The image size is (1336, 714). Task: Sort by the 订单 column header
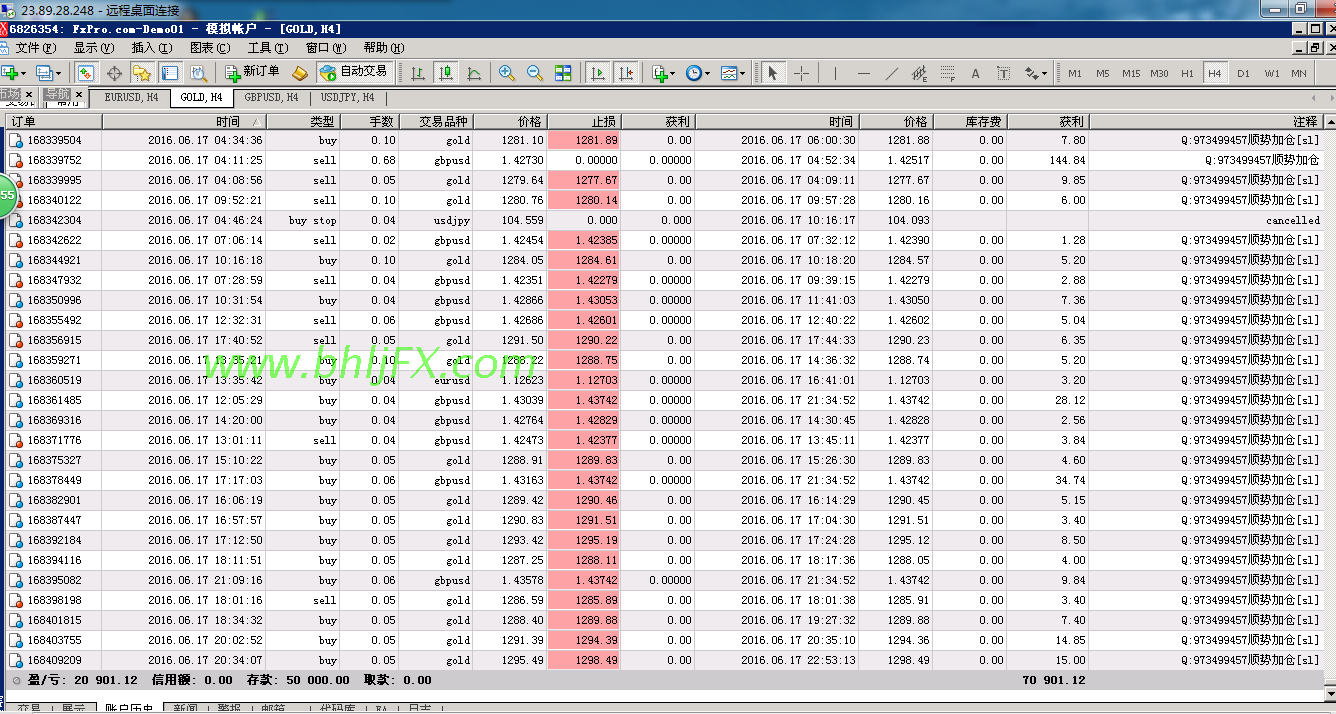coord(53,121)
